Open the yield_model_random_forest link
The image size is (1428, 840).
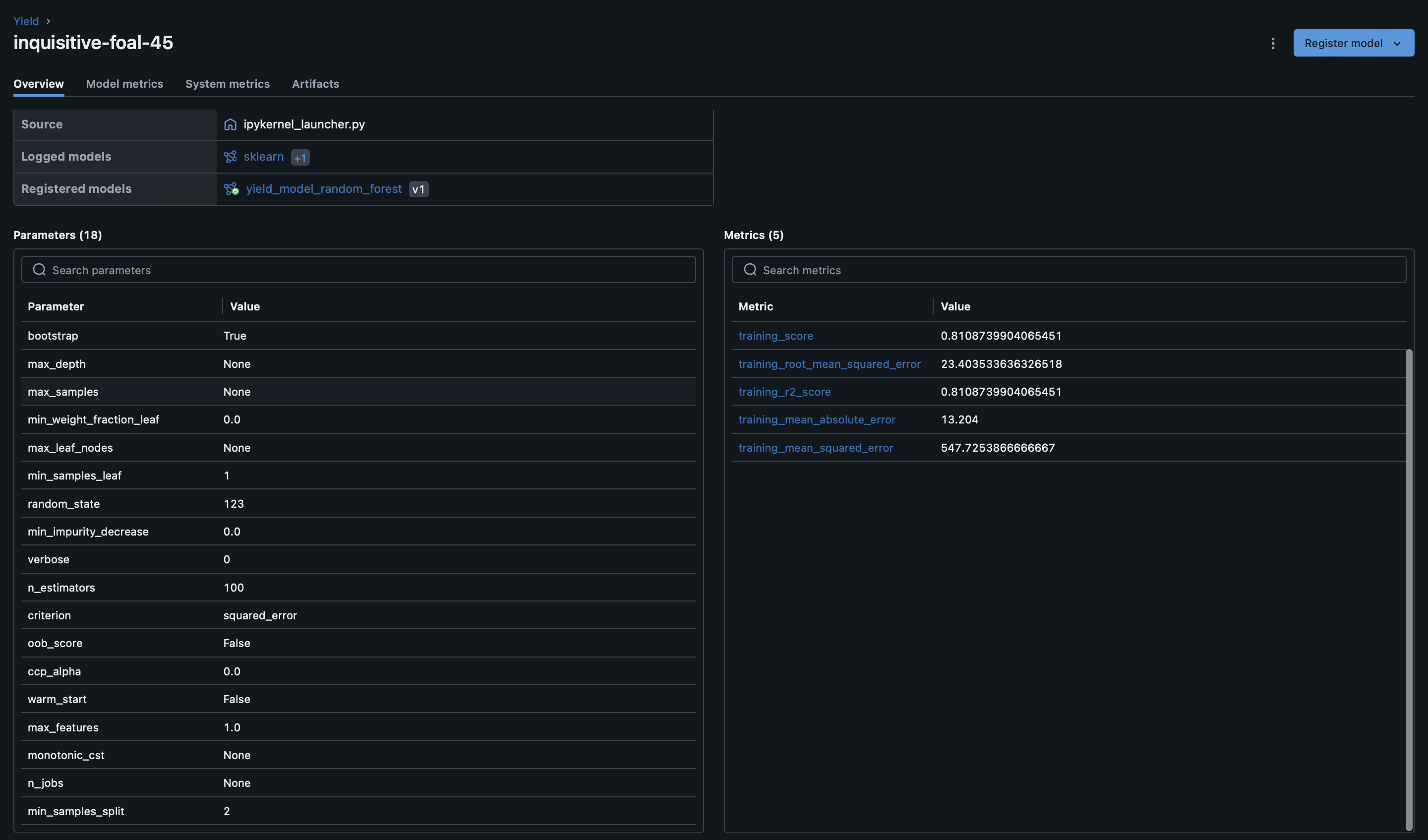tap(324, 189)
